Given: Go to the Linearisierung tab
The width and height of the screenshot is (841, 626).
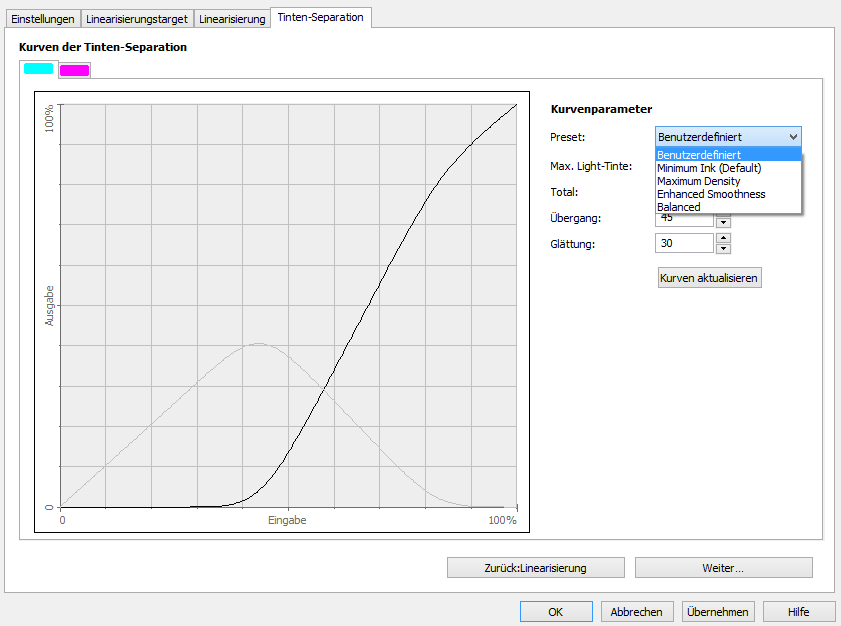Looking at the screenshot, I should click(232, 19).
